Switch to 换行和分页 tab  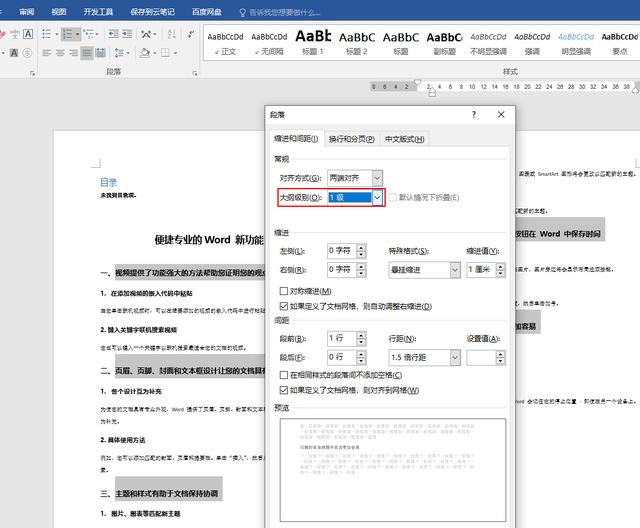pos(351,139)
